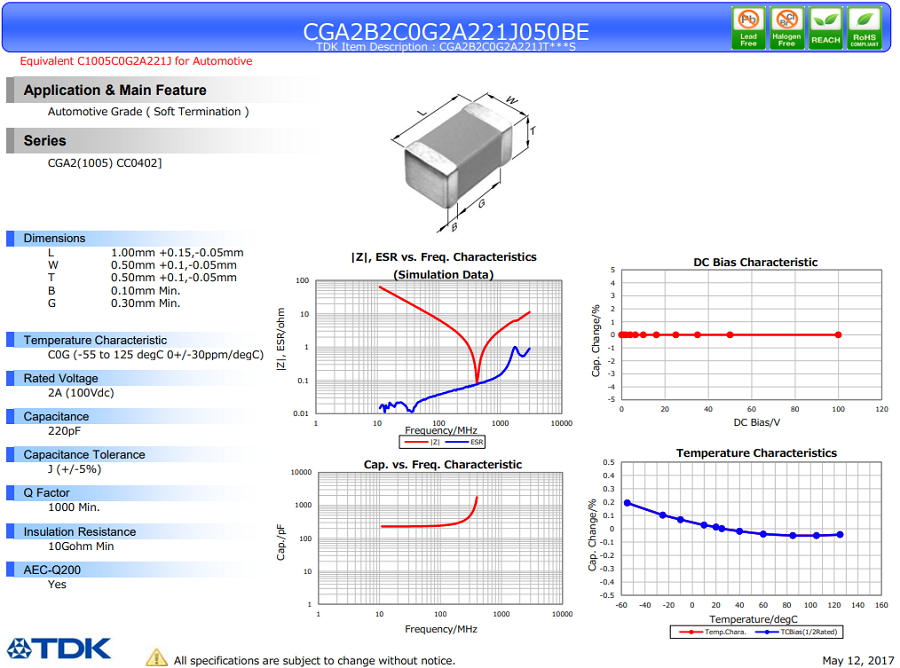Click the CGA2(1005) CC0402 series value
The width and height of the screenshot is (900, 668).
click(x=104, y=163)
